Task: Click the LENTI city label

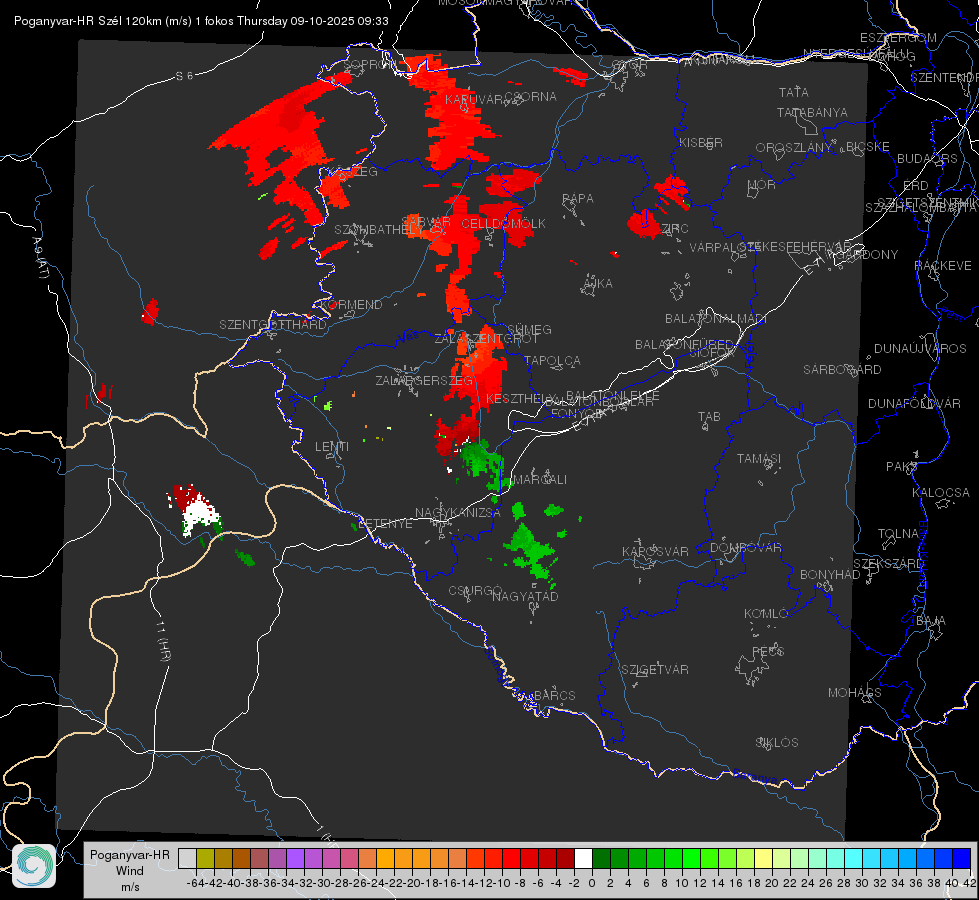Action: [332, 447]
